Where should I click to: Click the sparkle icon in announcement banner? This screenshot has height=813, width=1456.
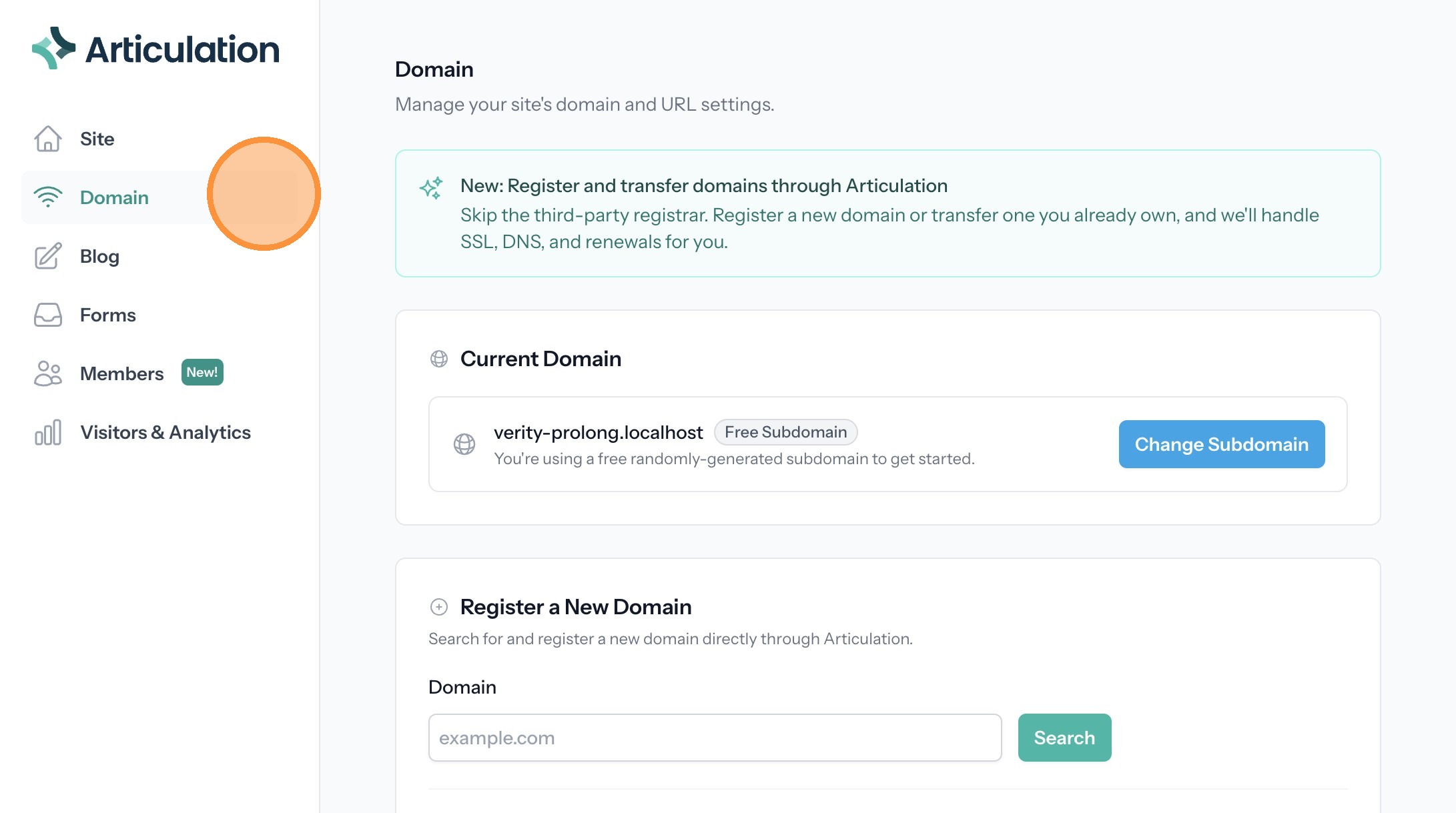point(431,188)
